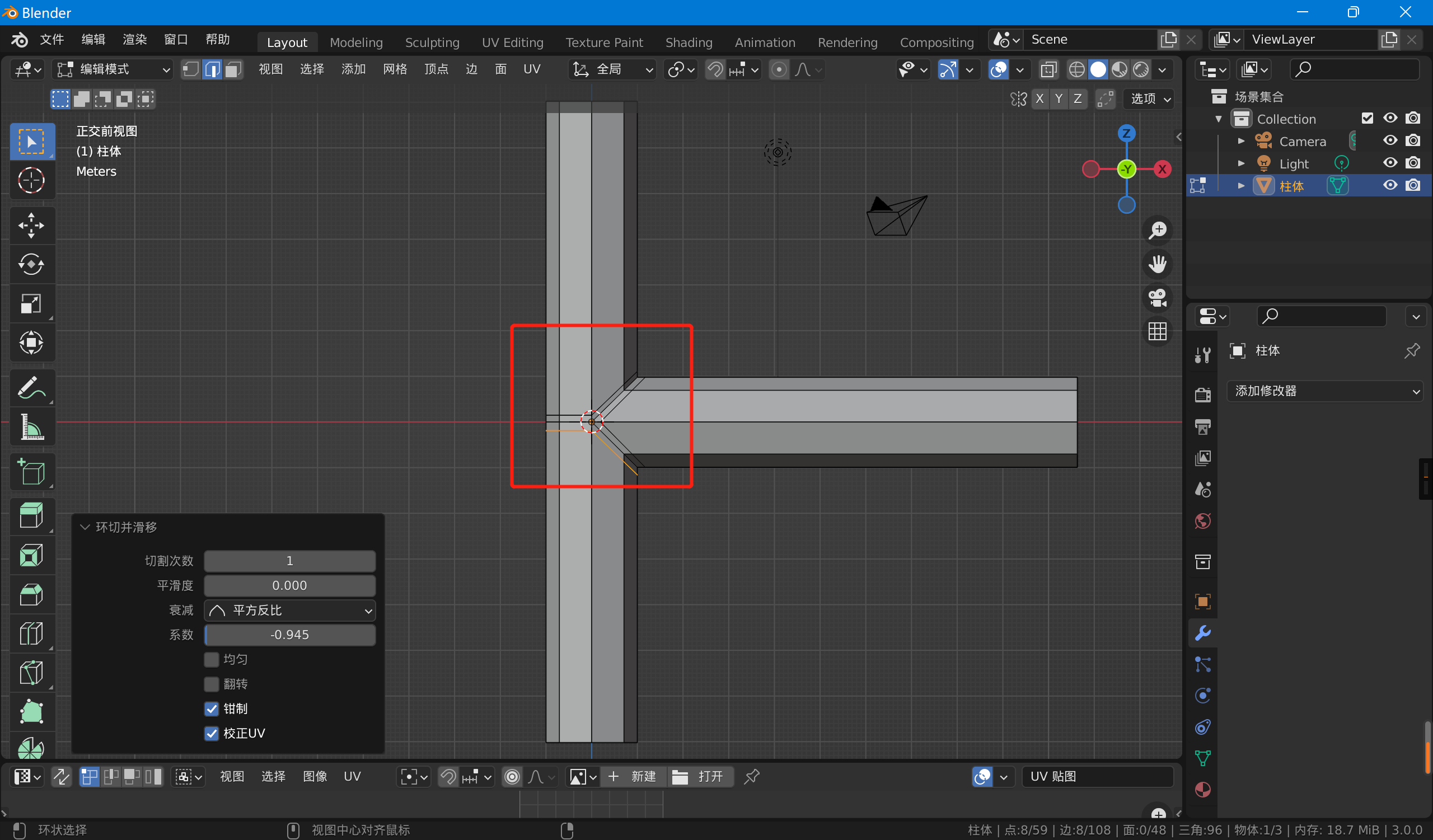Screen dimensions: 1433x840
Task: Select the Knife tool
Action: coord(32,673)
